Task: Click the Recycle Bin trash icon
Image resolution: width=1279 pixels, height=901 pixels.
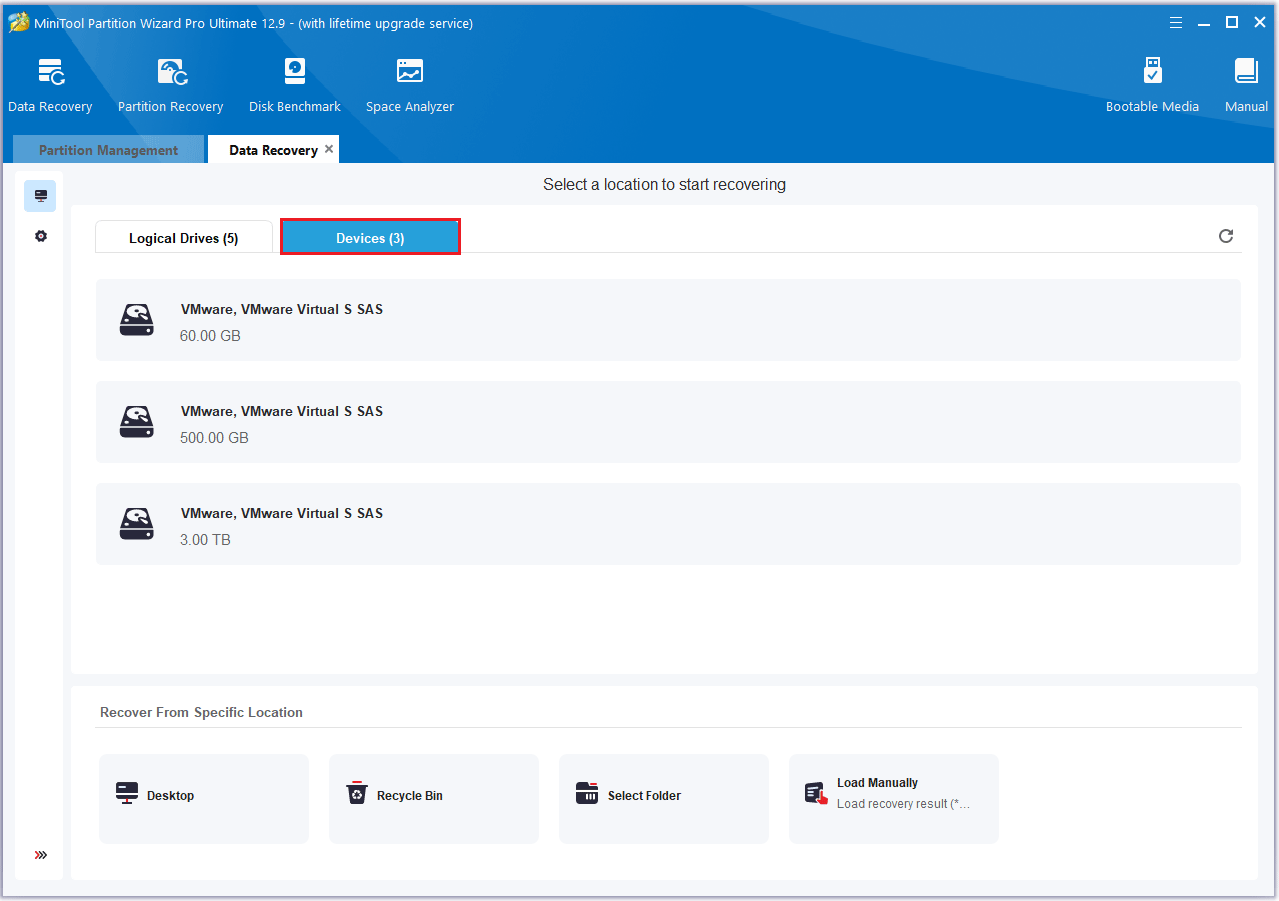Action: click(357, 793)
